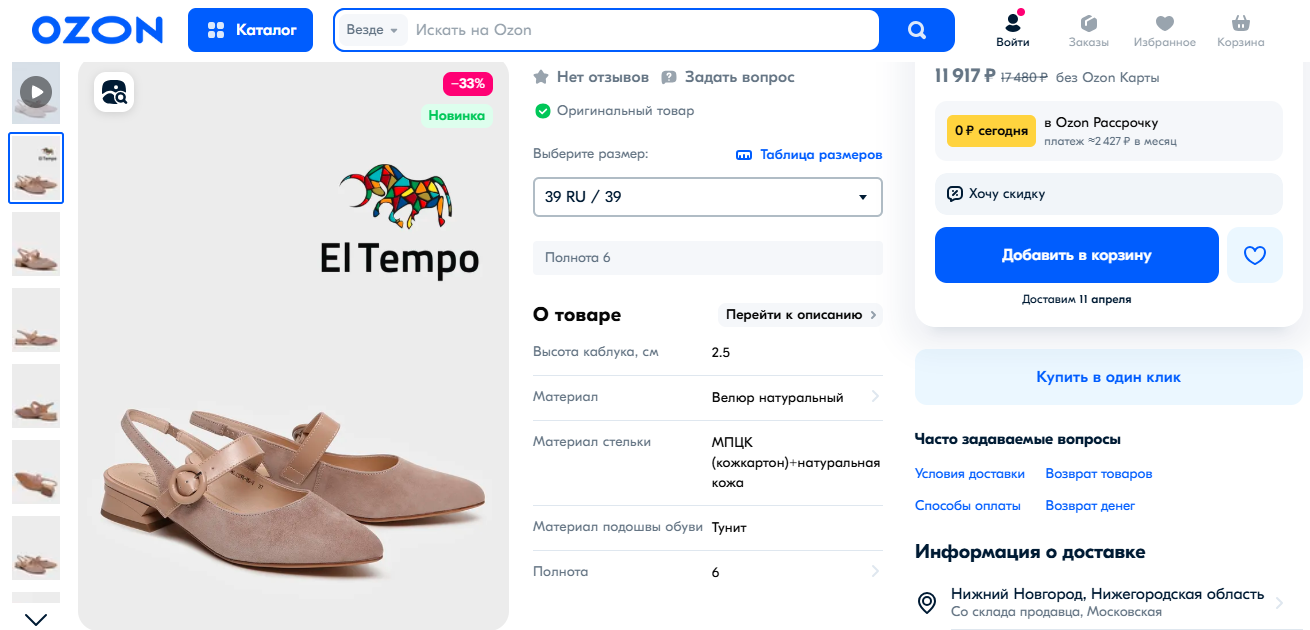Screen dimensions: 1310x630
Task: Show more product thumbnails with down chevron
Action: (x=36, y=619)
